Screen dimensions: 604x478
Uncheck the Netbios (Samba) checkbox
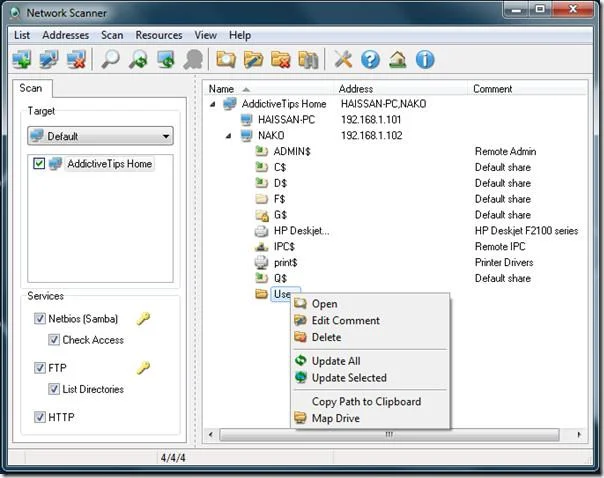[x=40, y=319]
